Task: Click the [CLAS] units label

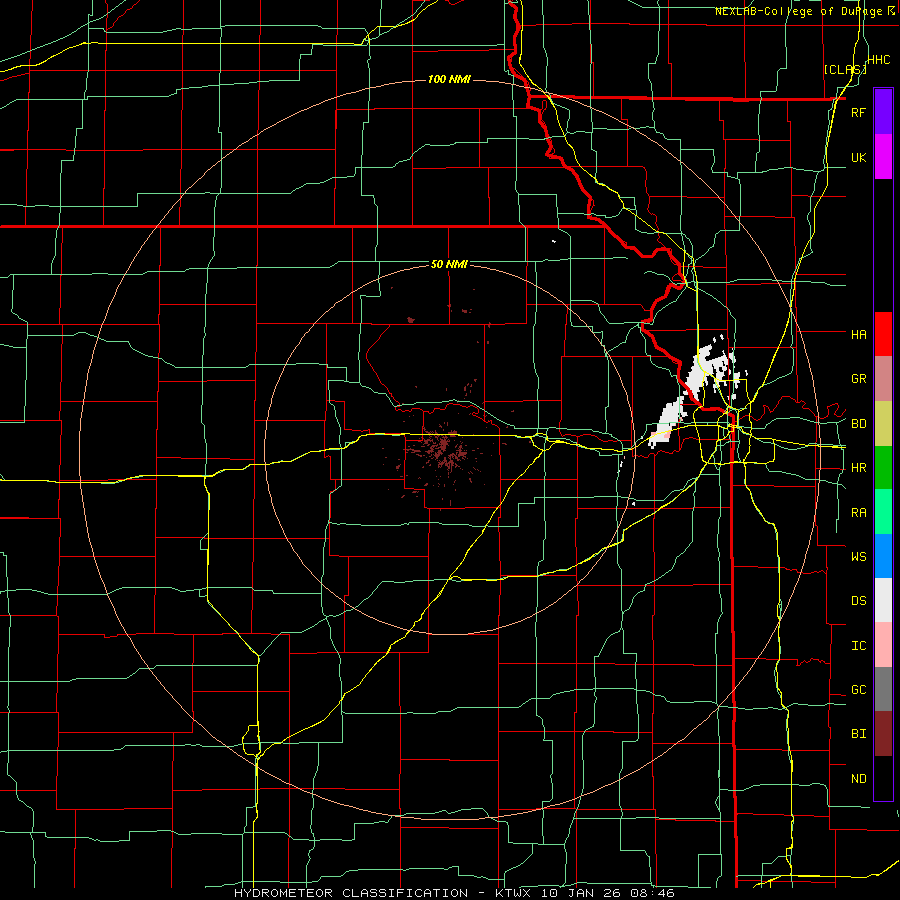Action: tap(844, 69)
